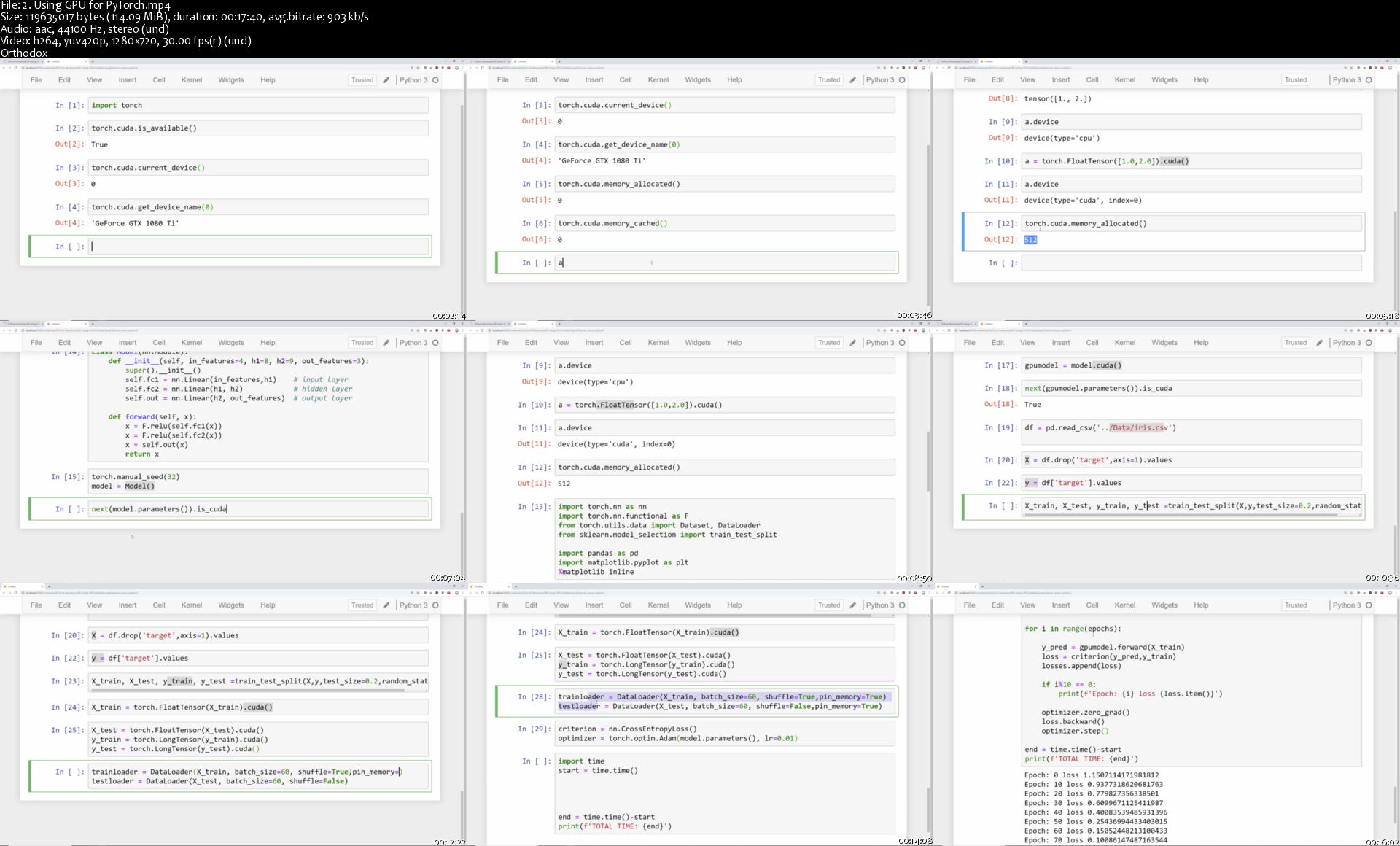Click the torch.cuda.is_available() cell
This screenshot has width=1400, height=846.
click(x=258, y=128)
